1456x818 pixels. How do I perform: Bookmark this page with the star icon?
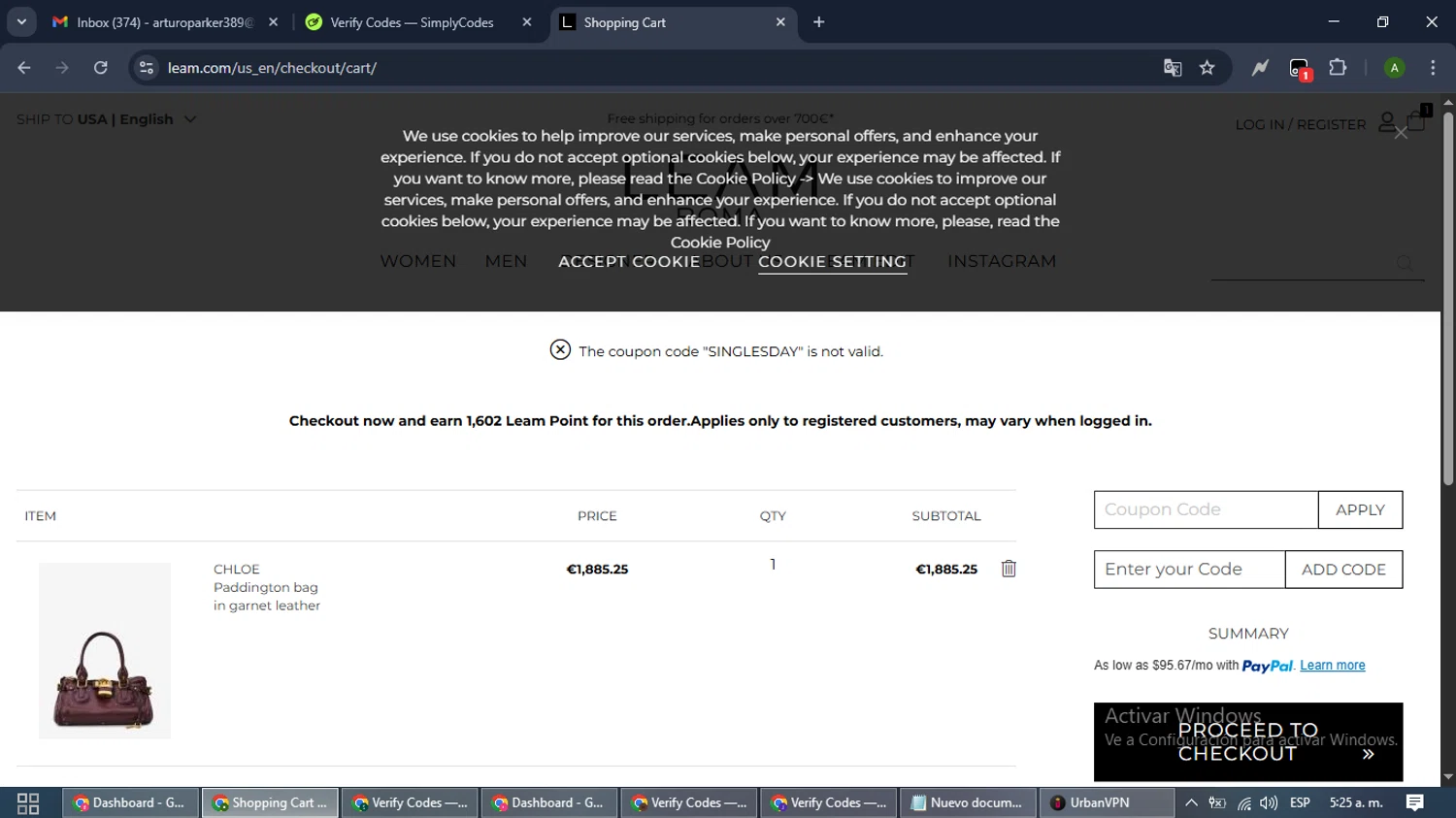pos(1207,68)
